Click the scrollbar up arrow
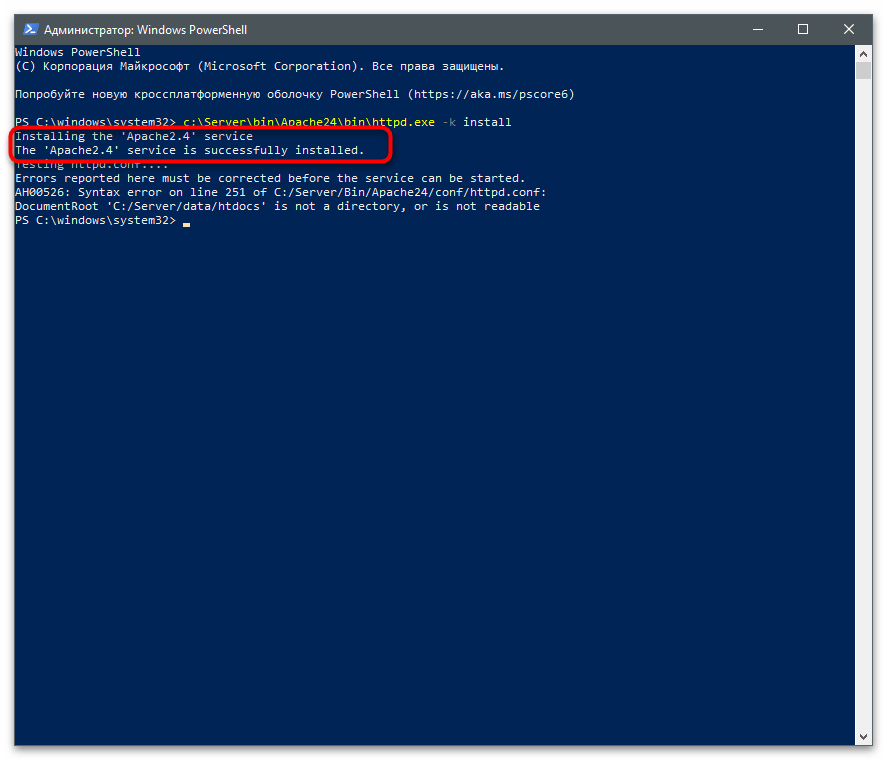The image size is (887, 760). tap(863, 53)
